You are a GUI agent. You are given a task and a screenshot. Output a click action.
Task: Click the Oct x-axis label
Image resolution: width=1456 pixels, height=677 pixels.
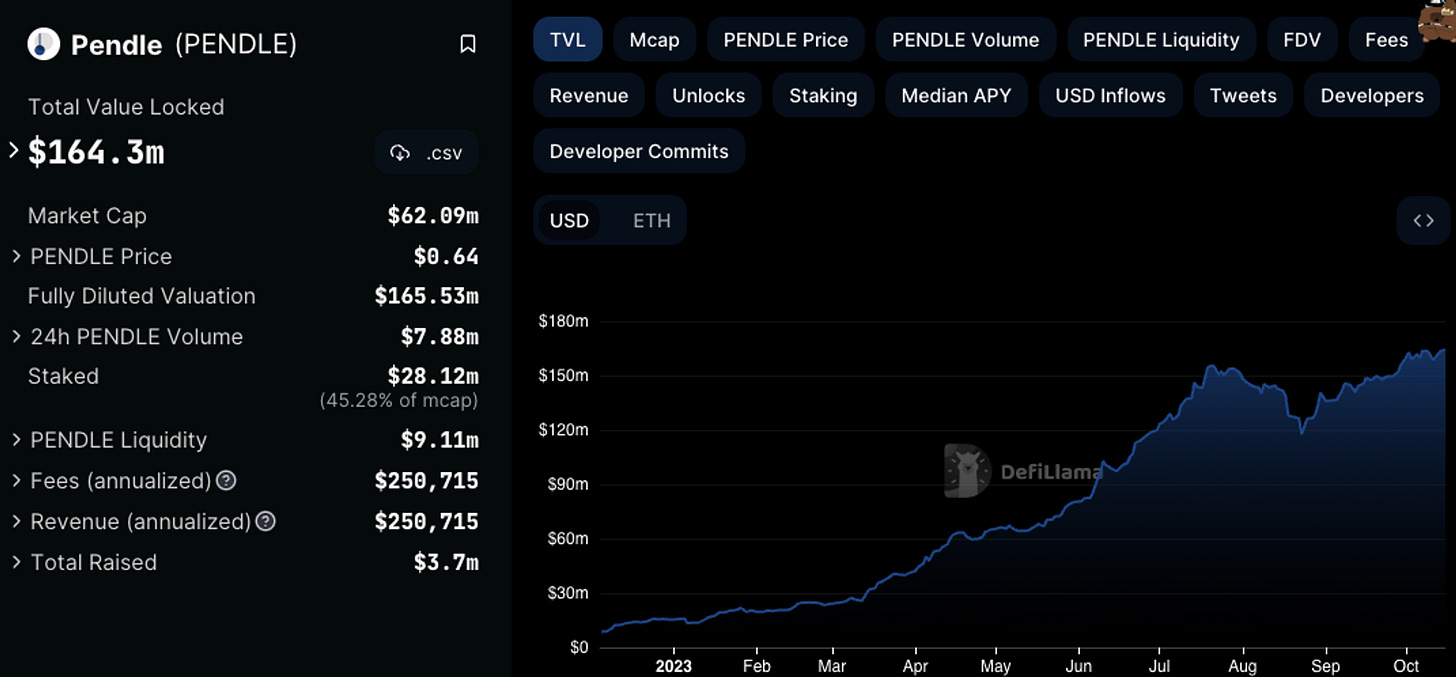pyautogui.click(x=1406, y=666)
